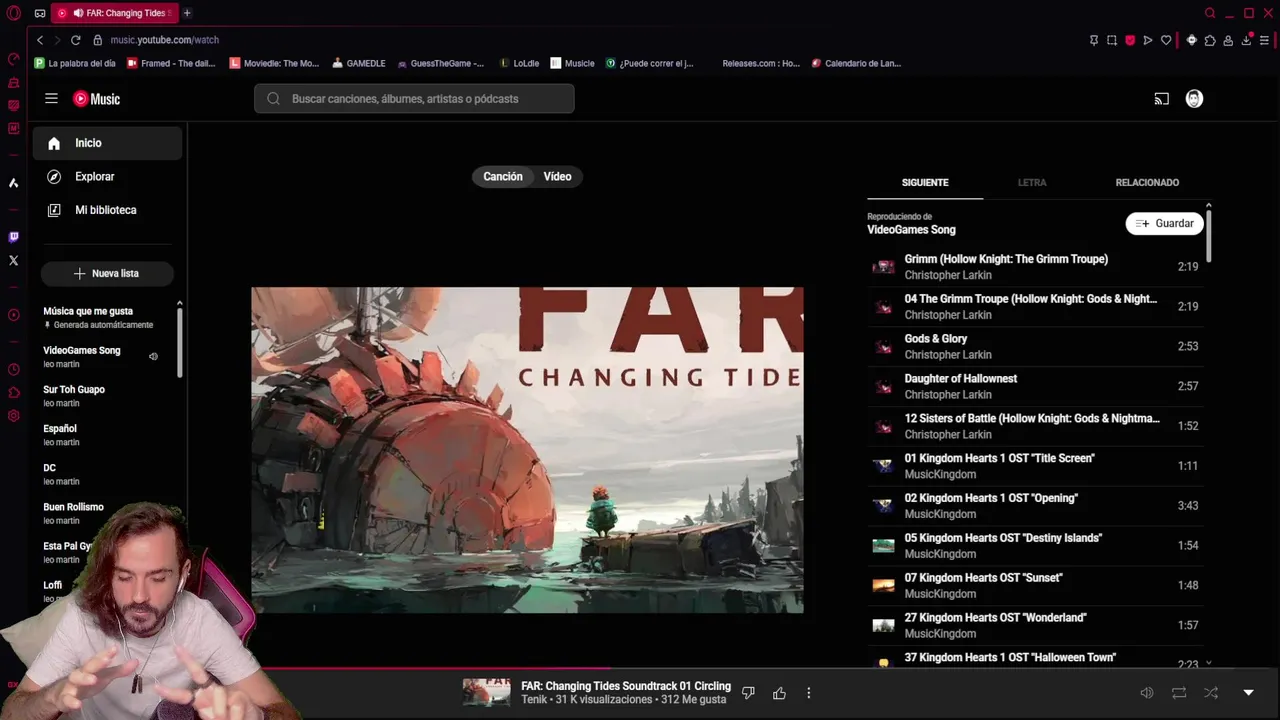Open Tenik artist link in player bar
Image resolution: width=1280 pixels, height=720 pixels.
coord(534,700)
